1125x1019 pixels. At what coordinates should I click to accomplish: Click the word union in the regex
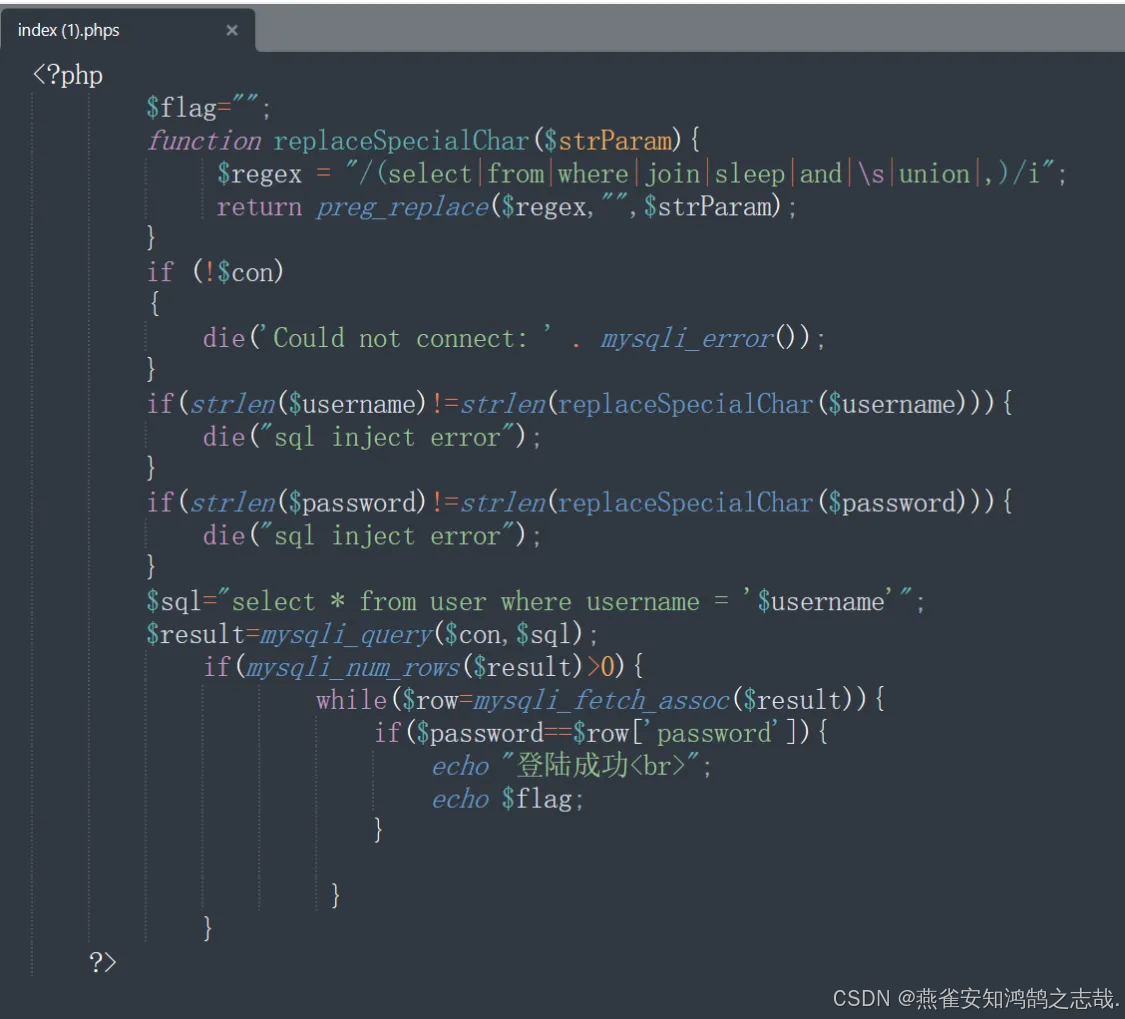pos(933,174)
